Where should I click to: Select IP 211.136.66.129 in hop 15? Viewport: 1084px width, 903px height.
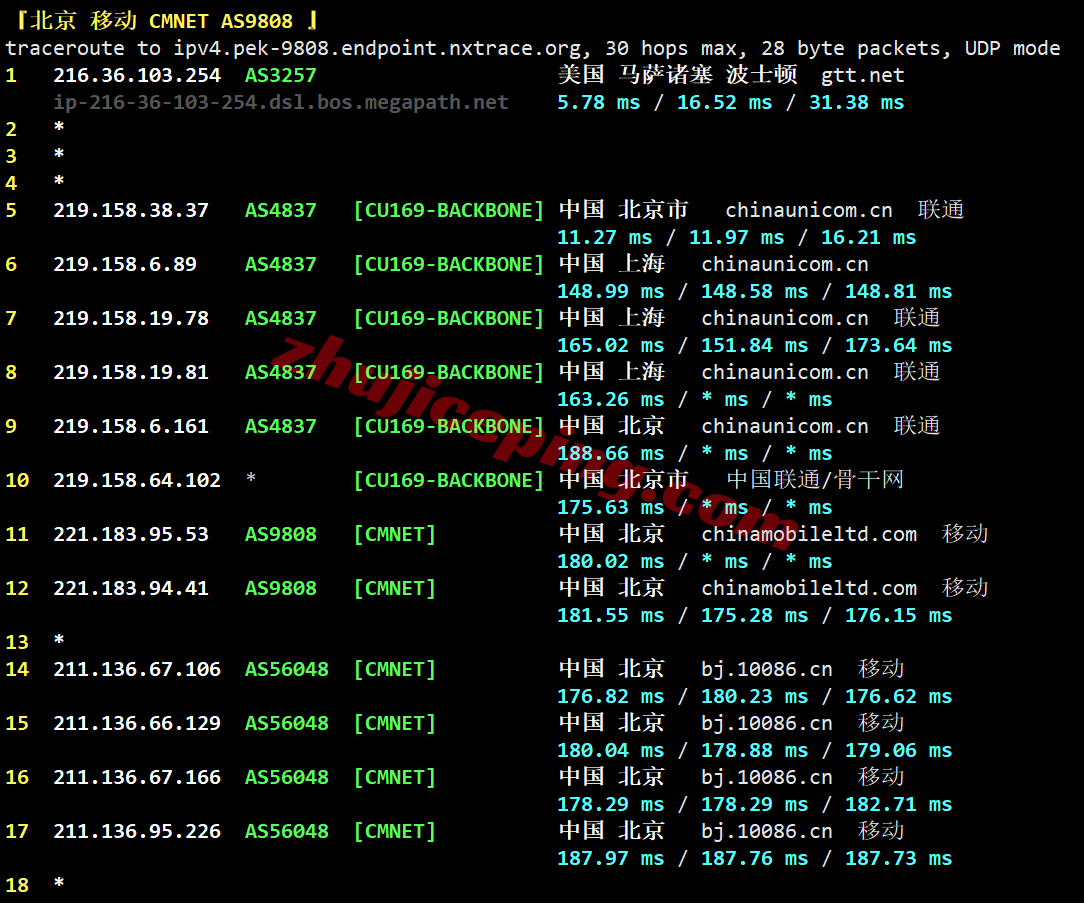point(137,723)
